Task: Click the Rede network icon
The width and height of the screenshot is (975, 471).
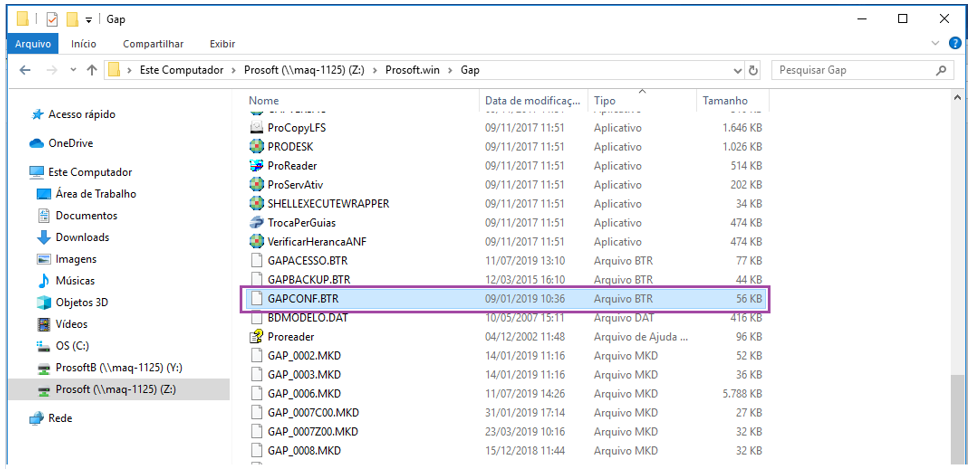Action: click(x=37, y=418)
